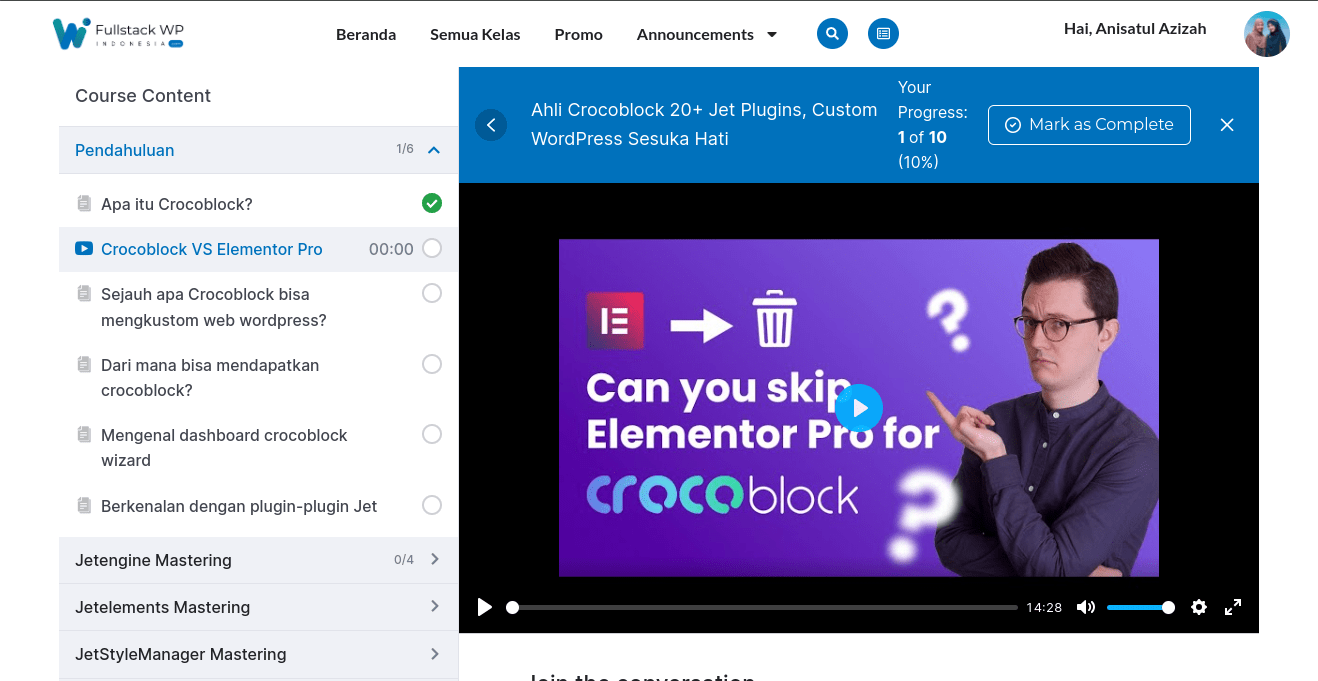Open the user profile avatar
The image size is (1318, 681).
(1267, 34)
